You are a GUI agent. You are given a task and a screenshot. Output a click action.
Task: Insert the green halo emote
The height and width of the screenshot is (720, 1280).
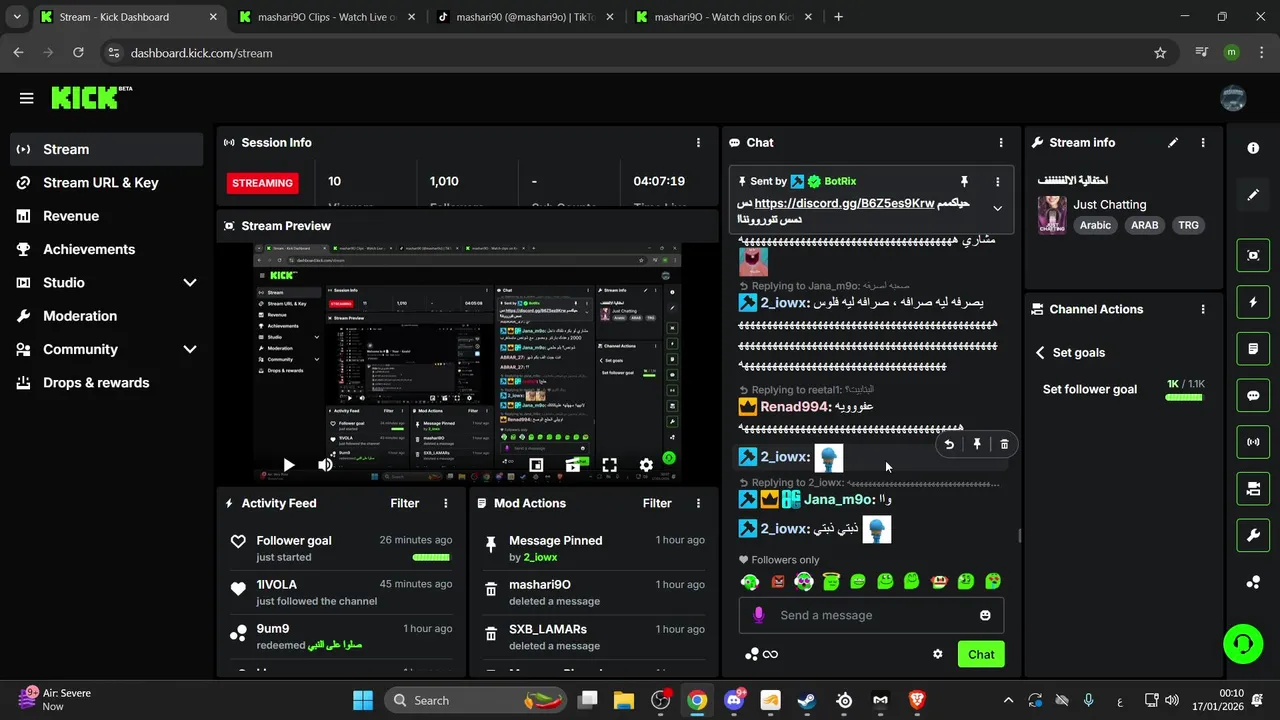click(830, 580)
